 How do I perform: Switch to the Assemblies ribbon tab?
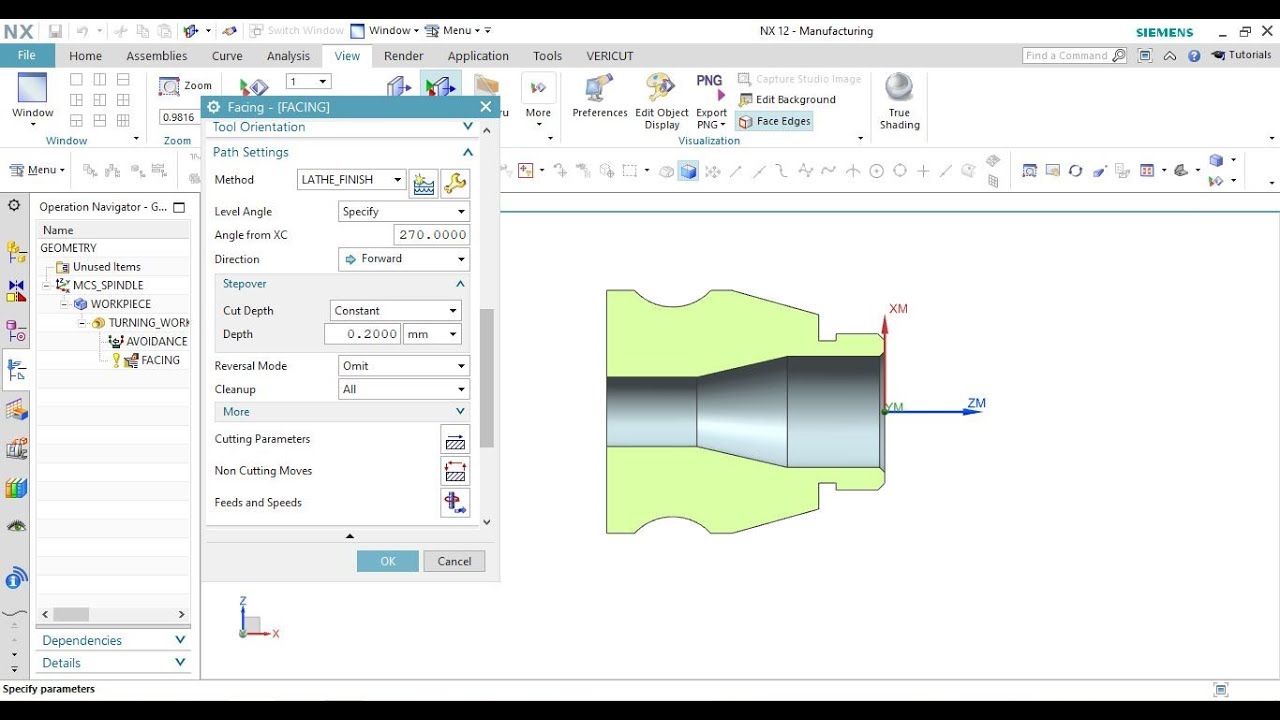point(157,56)
